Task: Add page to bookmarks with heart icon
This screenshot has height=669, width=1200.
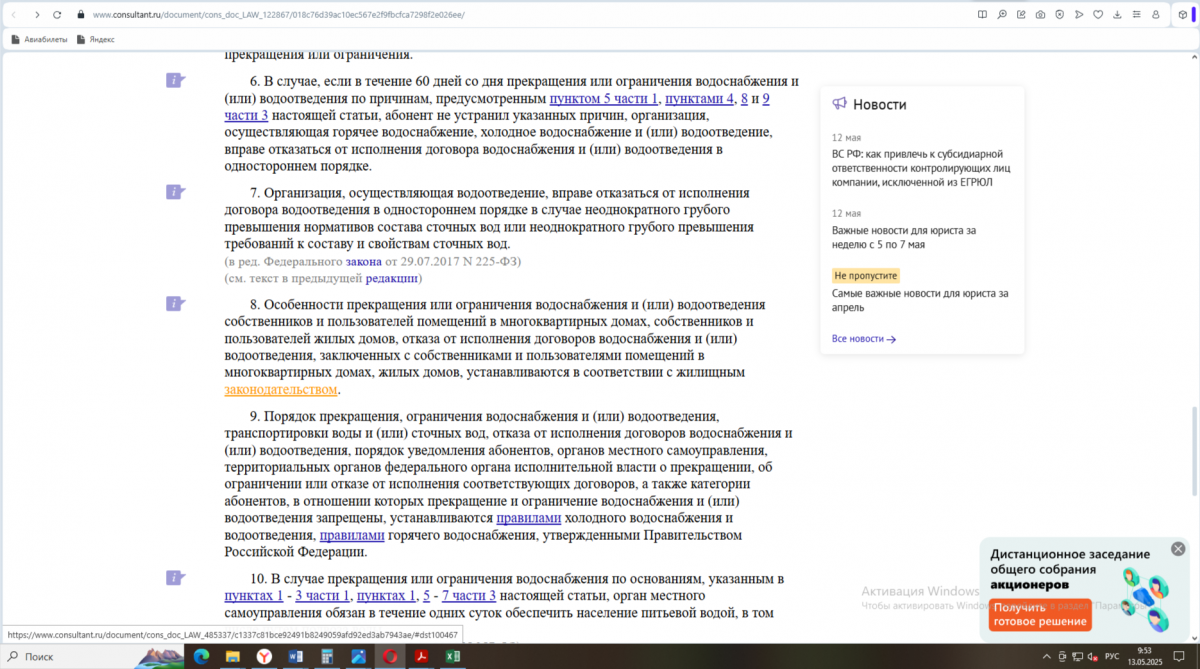Action: (x=1098, y=15)
